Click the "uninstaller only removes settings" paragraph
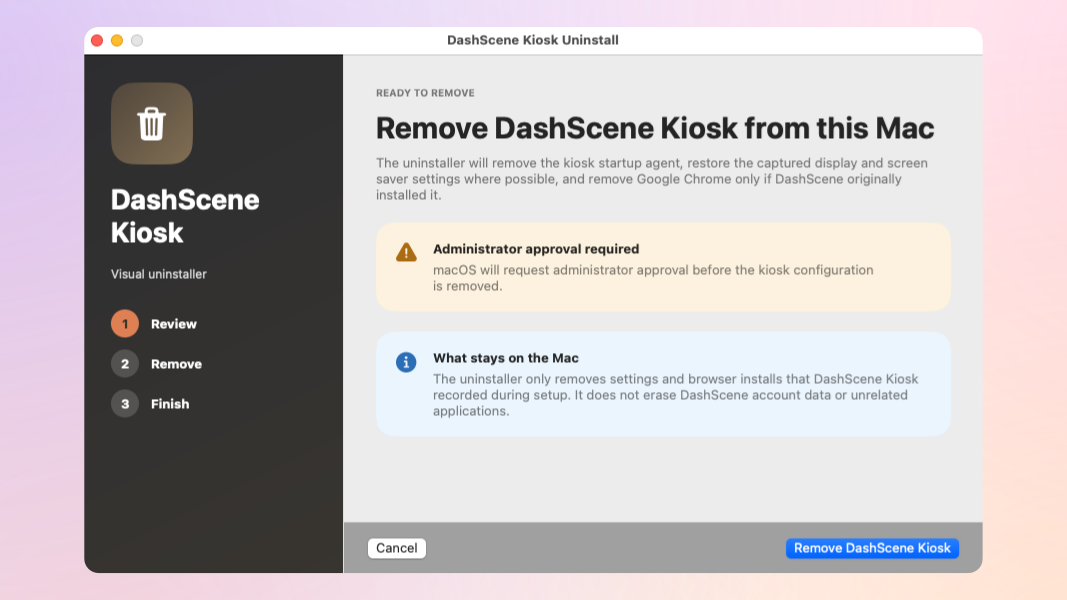Screen dimensions: 1067x600 coord(676,395)
